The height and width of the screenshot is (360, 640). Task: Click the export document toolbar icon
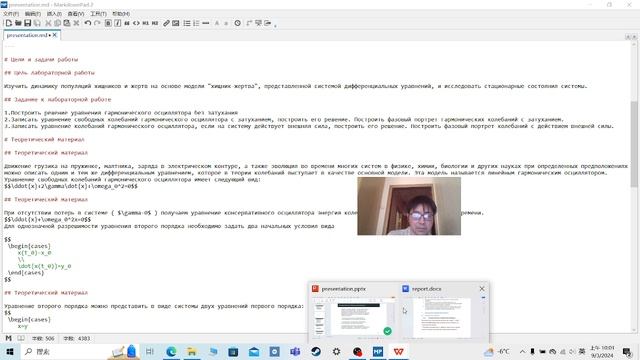(268, 23)
